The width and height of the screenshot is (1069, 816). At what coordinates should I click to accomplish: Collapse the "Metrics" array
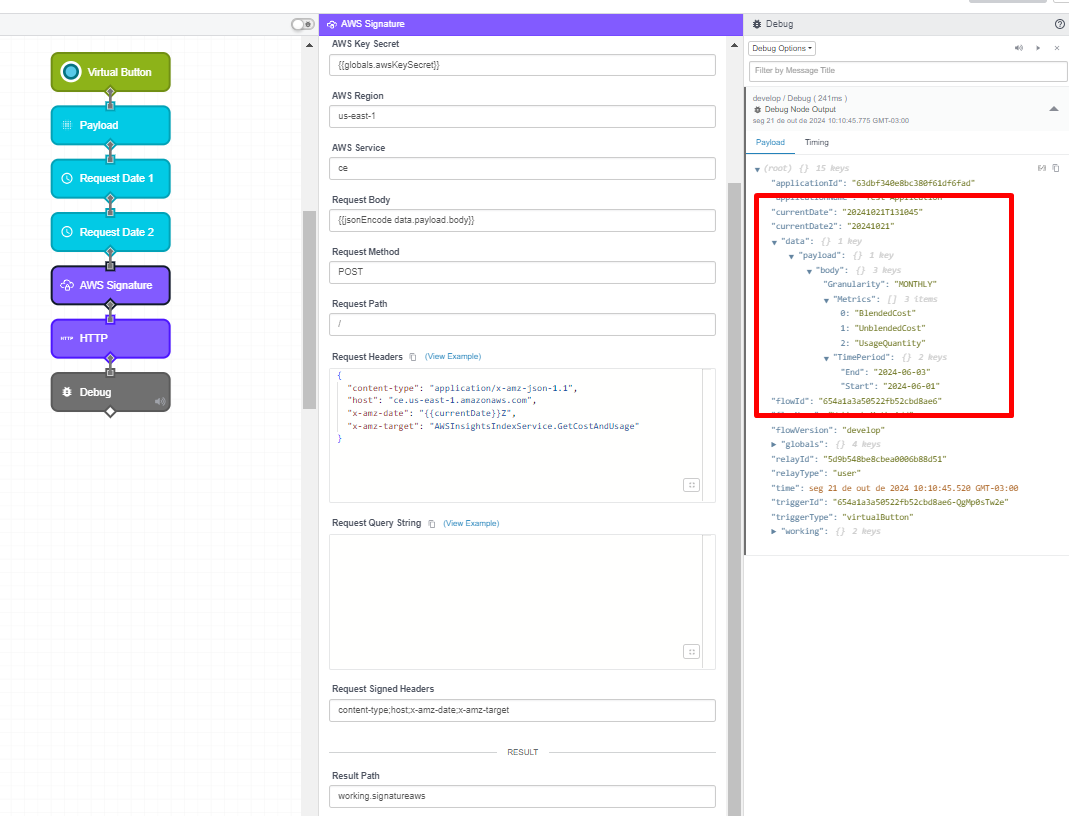[x=826, y=300]
